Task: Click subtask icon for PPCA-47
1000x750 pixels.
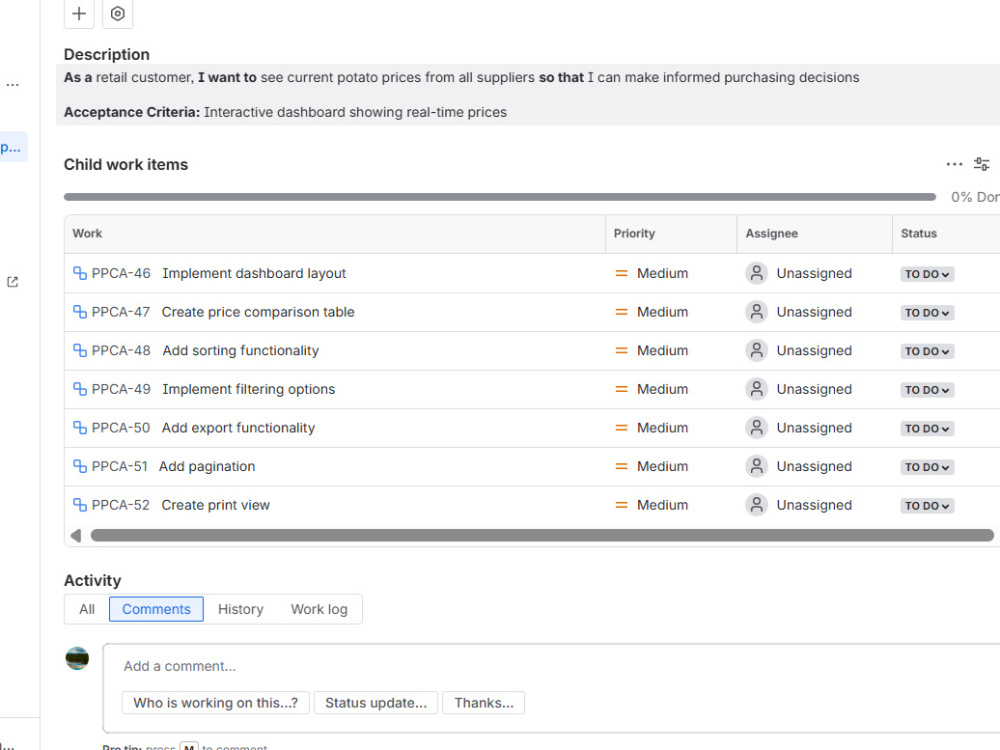Action: pos(80,312)
